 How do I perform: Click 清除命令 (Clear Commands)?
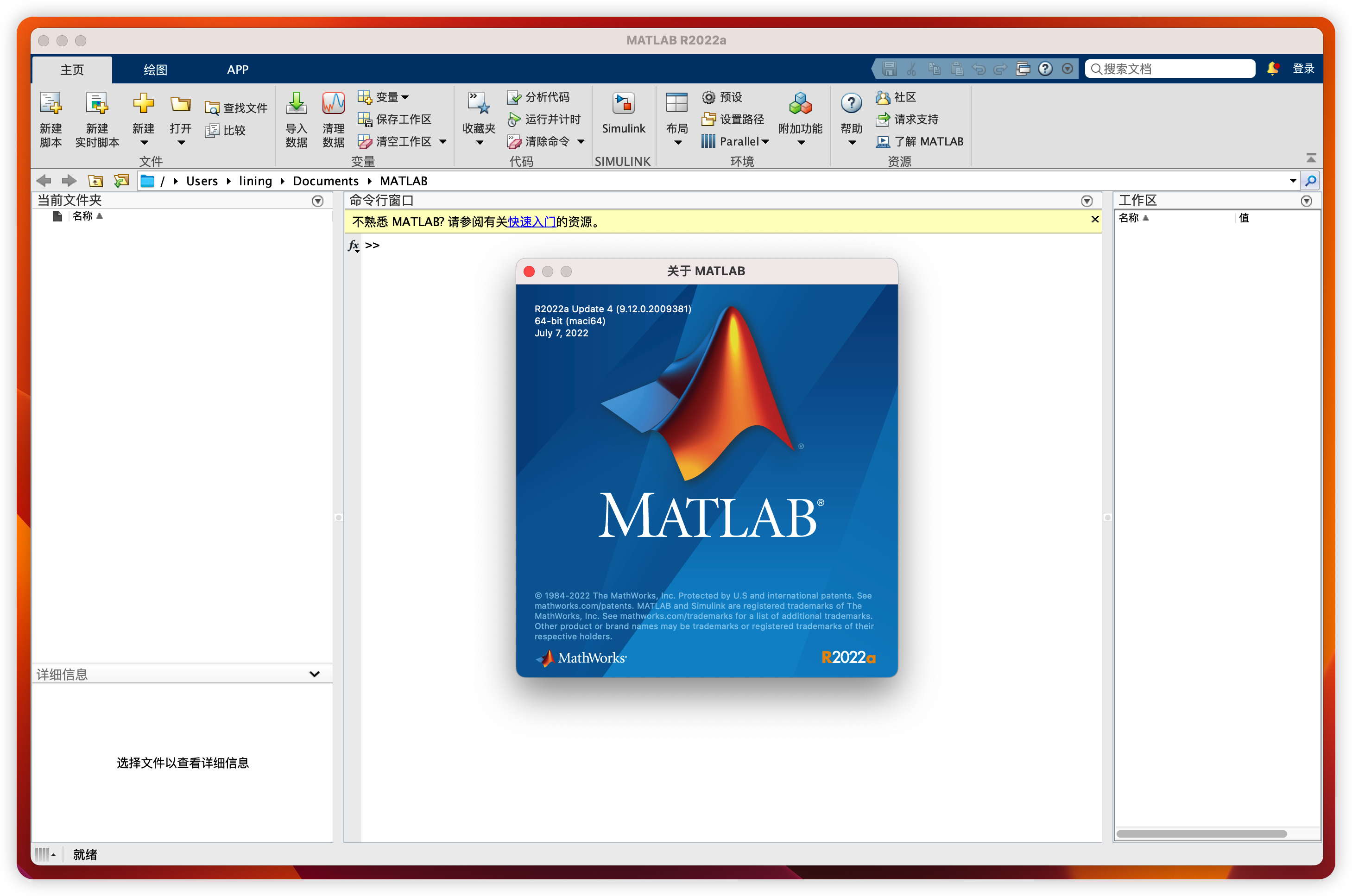click(538, 141)
